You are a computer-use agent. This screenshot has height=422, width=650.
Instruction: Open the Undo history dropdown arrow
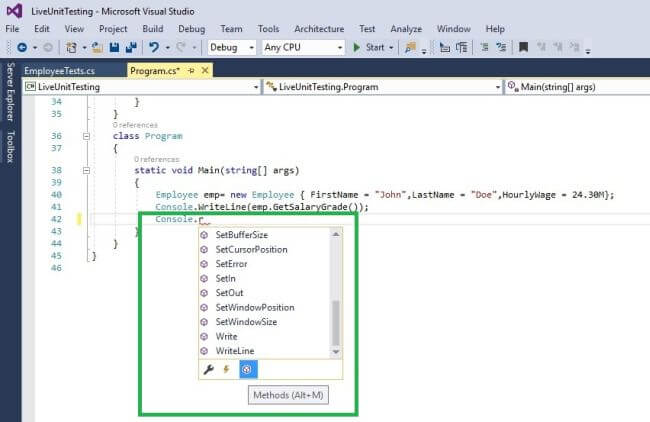[x=167, y=48]
